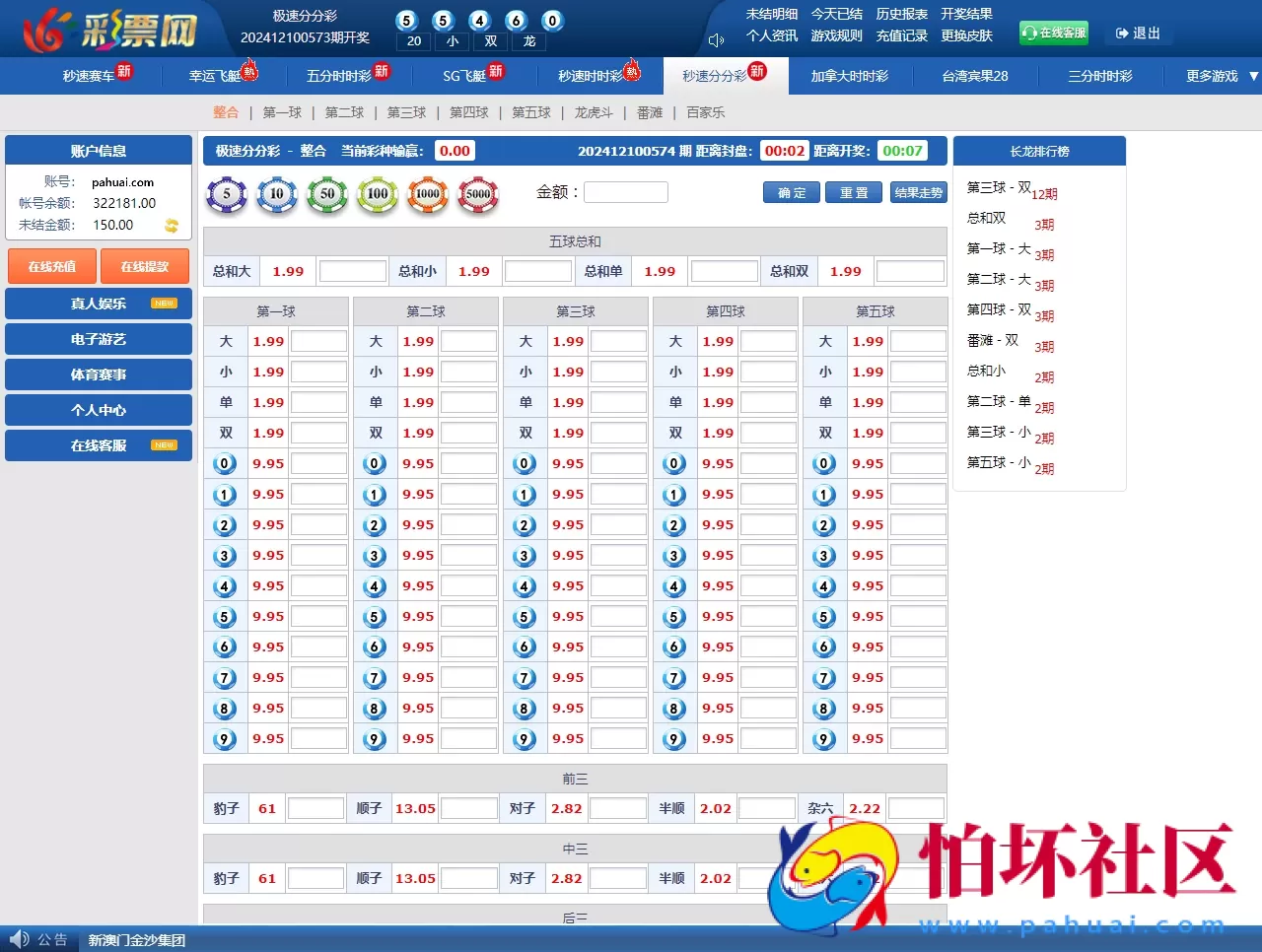Click the 在线充值 recharge button

point(51,265)
